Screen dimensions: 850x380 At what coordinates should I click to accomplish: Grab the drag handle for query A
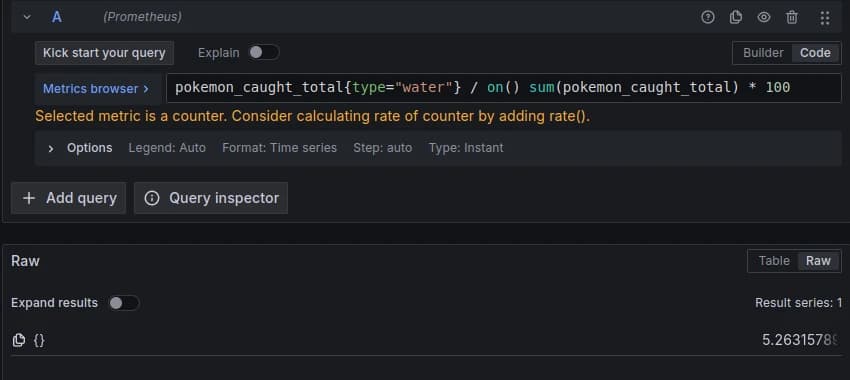[x=825, y=18]
